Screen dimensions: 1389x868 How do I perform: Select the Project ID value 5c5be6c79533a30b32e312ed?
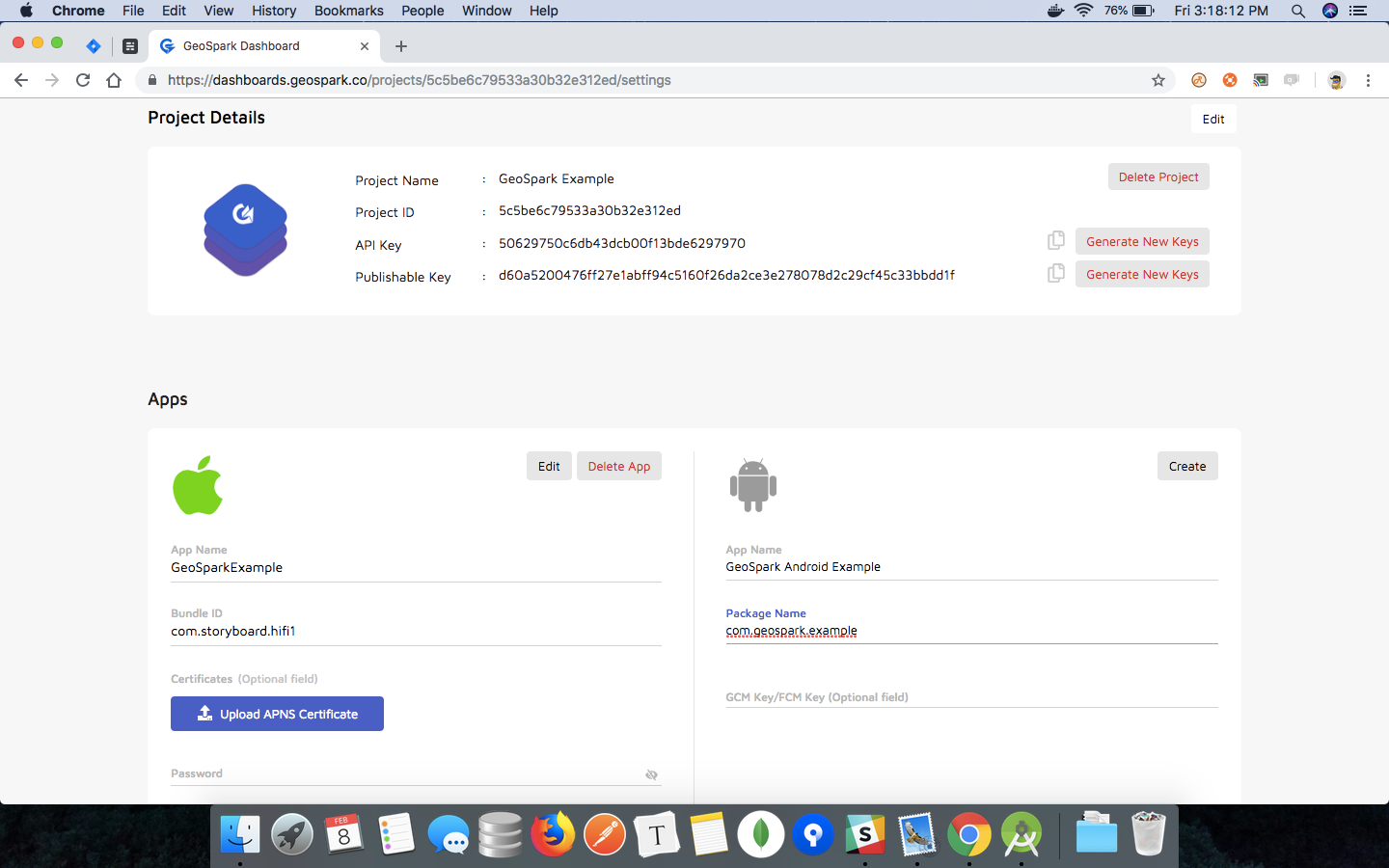pos(589,210)
